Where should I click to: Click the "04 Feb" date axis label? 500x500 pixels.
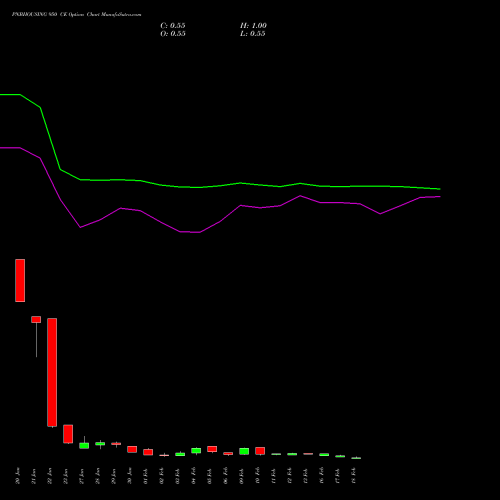pyautogui.click(x=194, y=476)
